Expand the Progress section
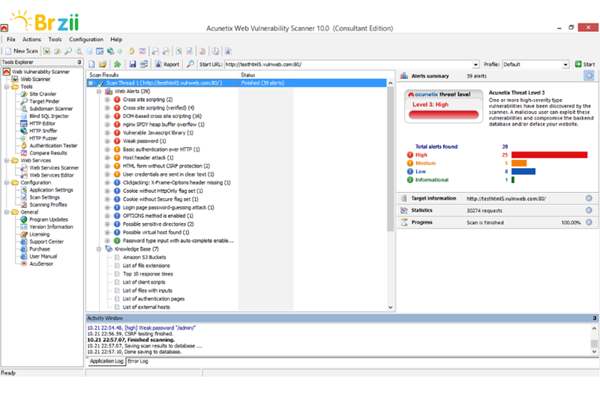This screenshot has width=600, height=400. click(x=589, y=222)
